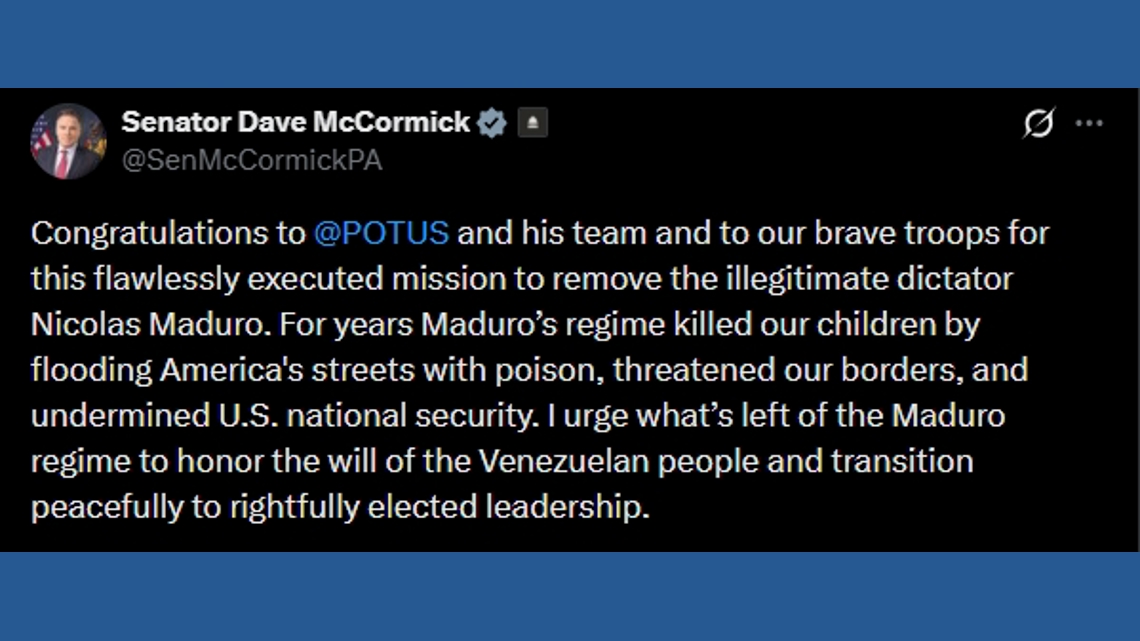1140x641 pixels.
Task: Click the Grok icon on the post
Action: point(1039,124)
